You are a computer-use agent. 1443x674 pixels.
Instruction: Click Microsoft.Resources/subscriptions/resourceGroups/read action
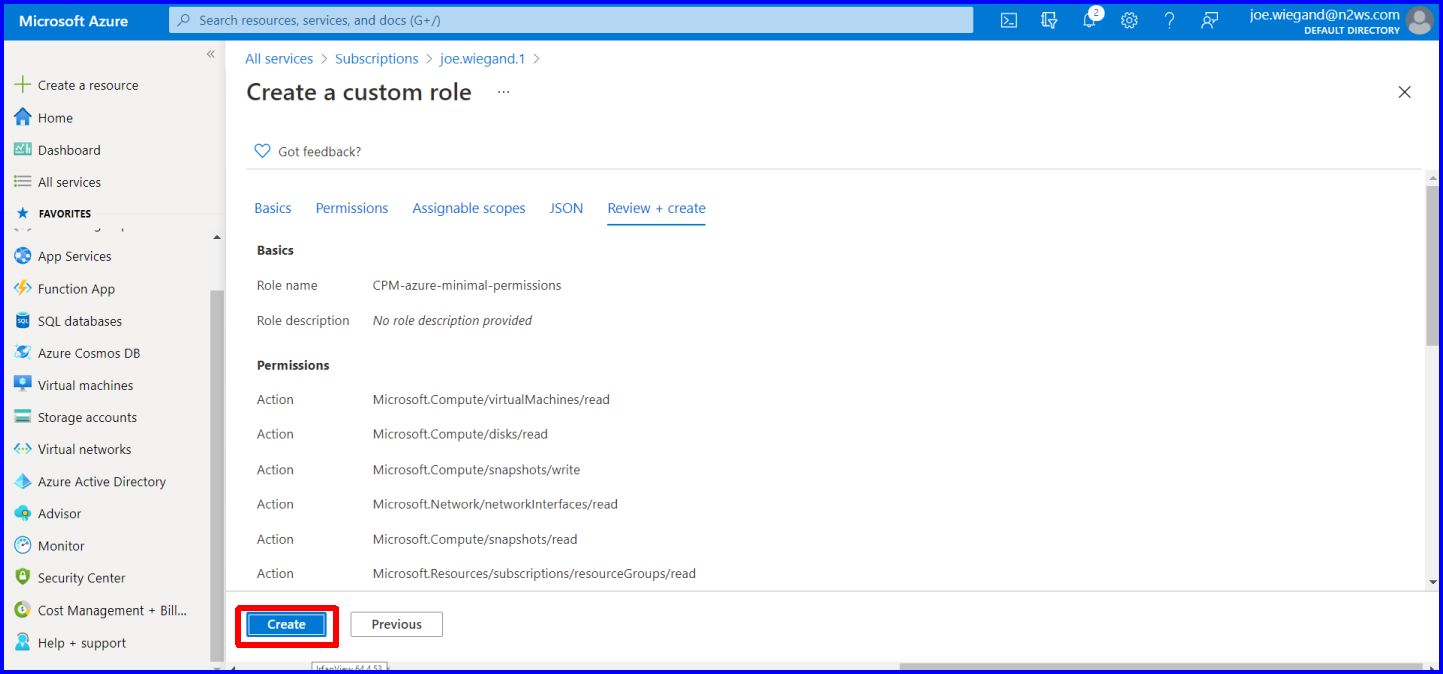click(x=534, y=573)
